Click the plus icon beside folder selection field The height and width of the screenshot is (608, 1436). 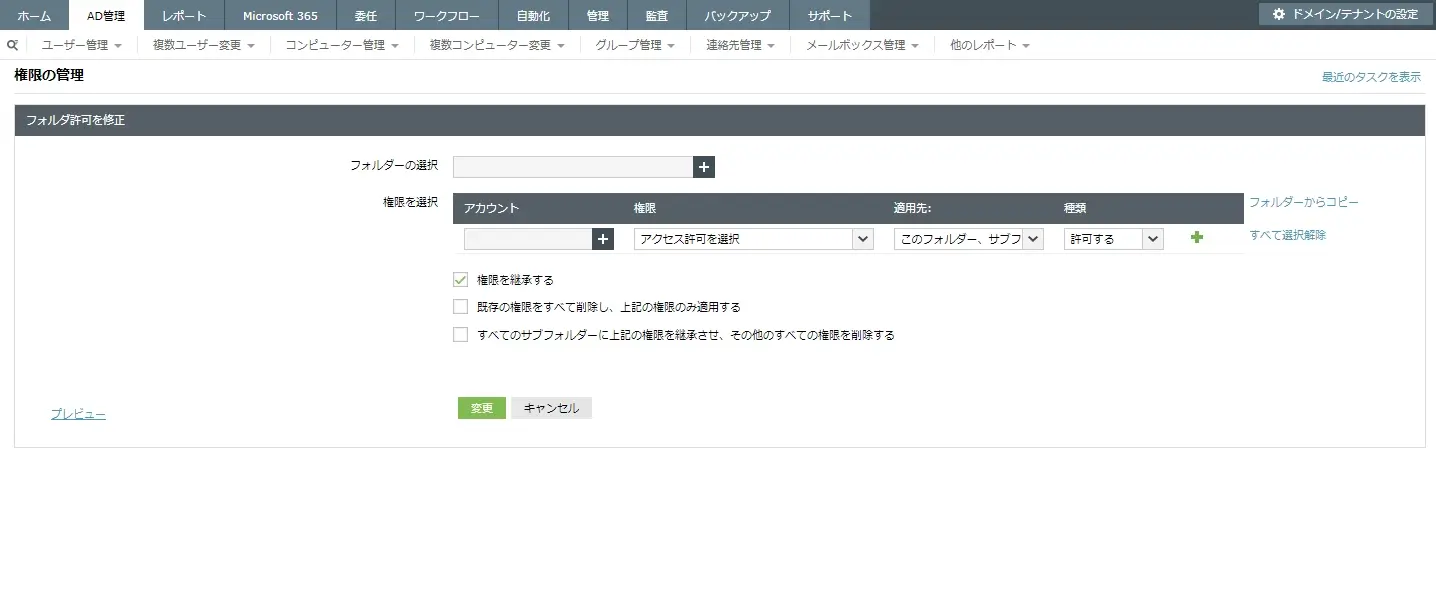point(704,167)
